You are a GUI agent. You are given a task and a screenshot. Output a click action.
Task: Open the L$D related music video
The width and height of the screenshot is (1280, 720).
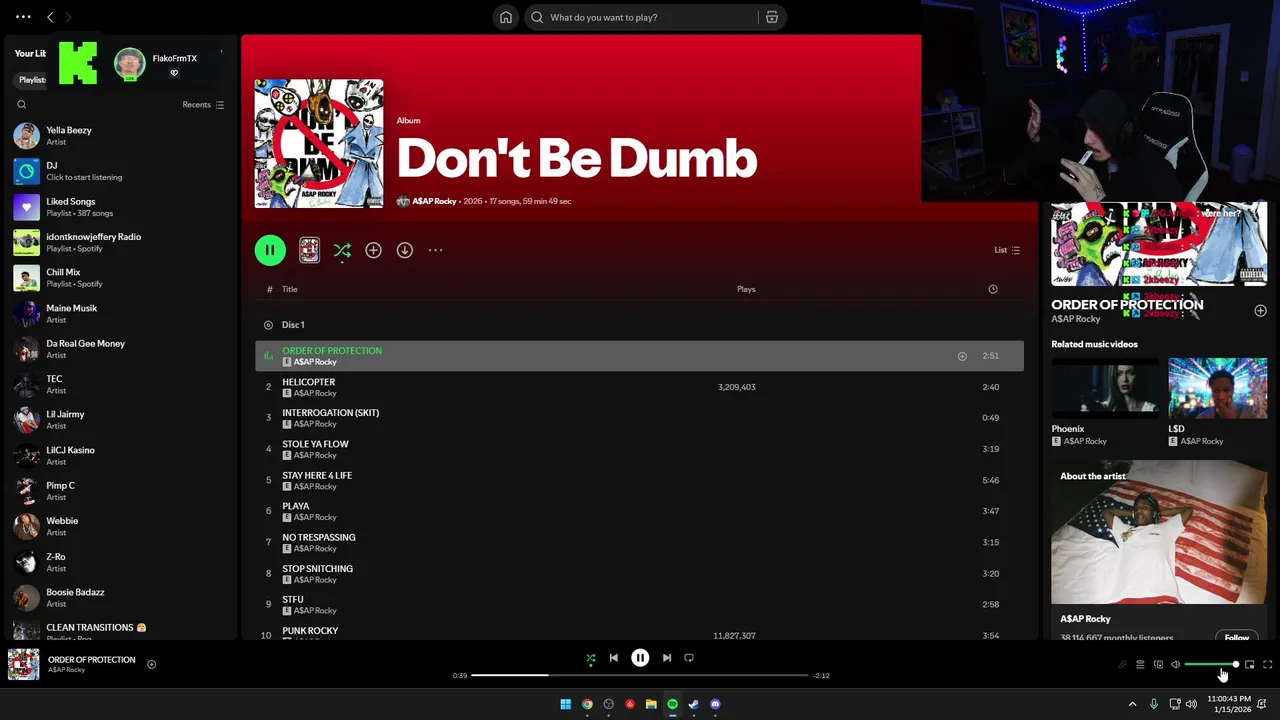point(1217,402)
